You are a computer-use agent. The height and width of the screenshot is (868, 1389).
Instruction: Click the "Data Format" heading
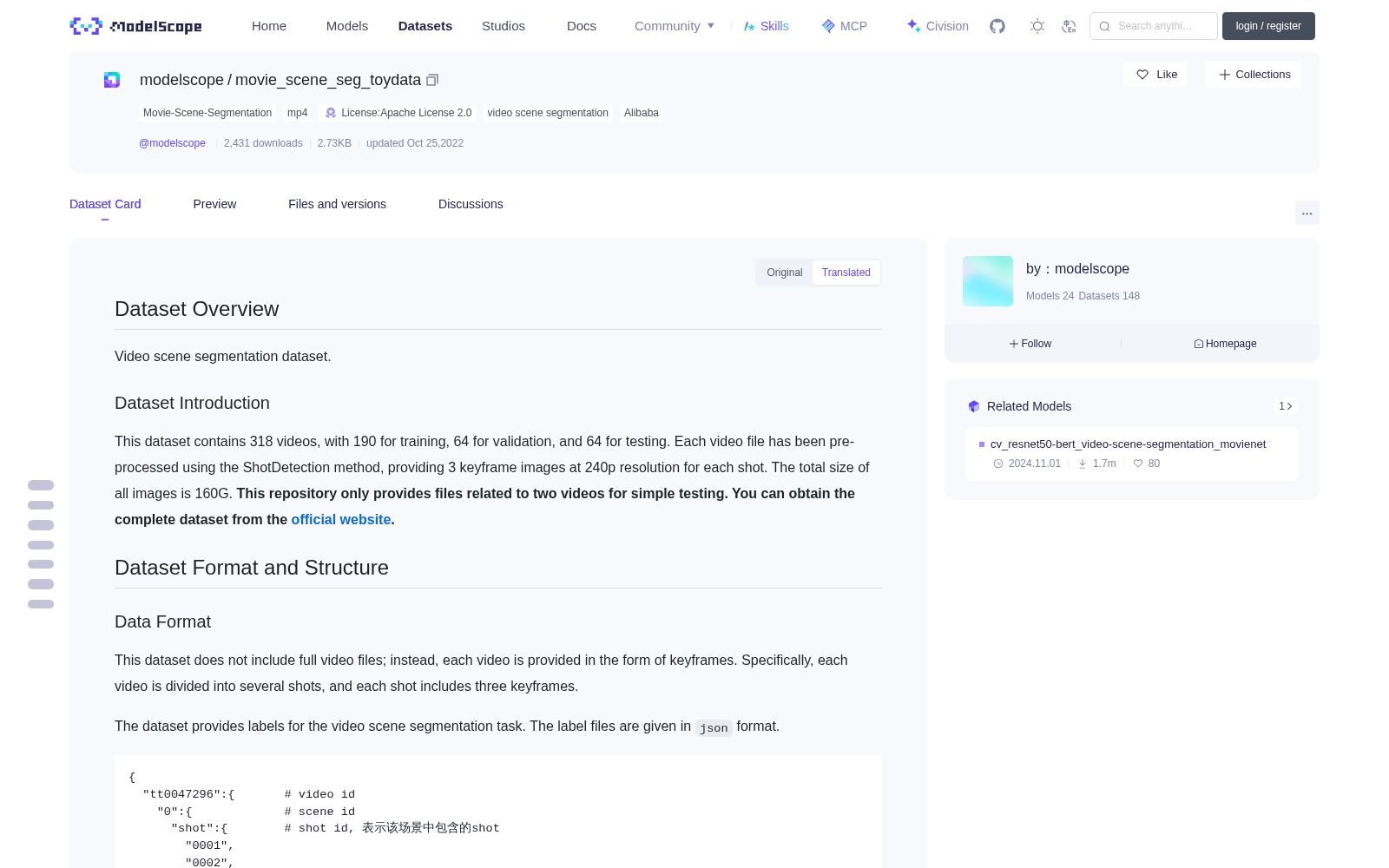click(162, 621)
